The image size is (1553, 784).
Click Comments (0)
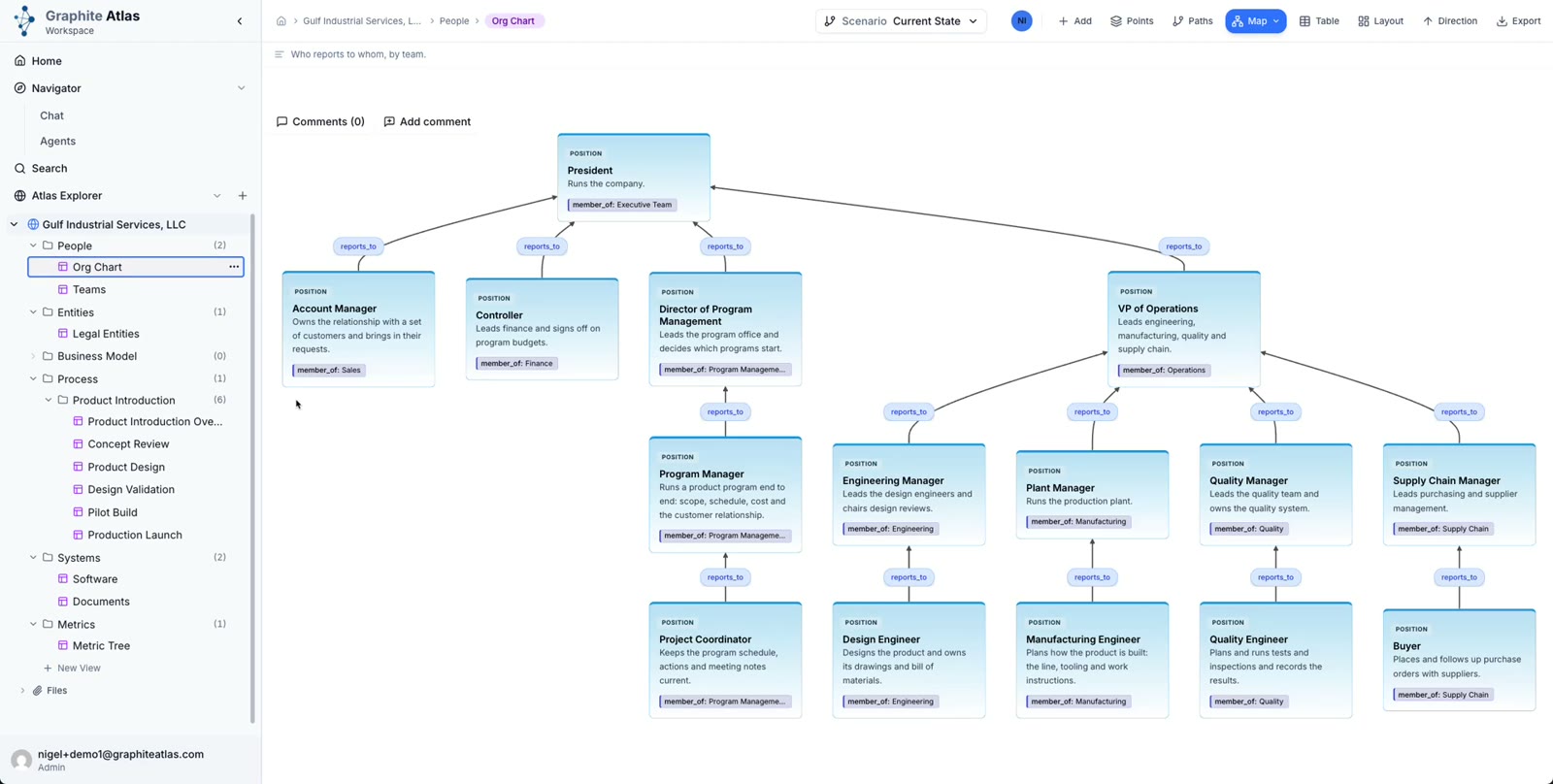320,122
